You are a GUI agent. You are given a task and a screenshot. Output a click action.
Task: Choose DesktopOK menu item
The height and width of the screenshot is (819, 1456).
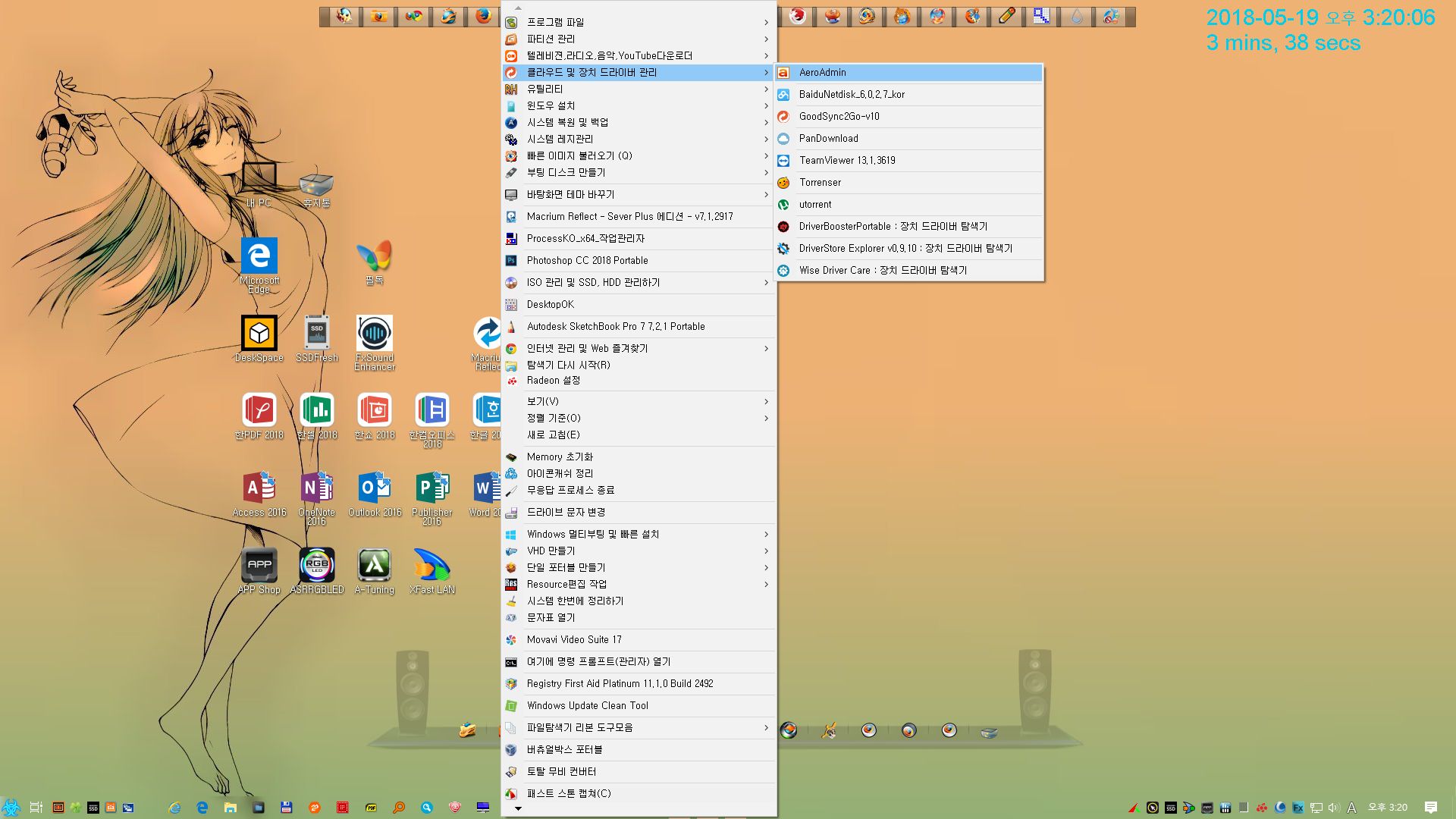(639, 304)
